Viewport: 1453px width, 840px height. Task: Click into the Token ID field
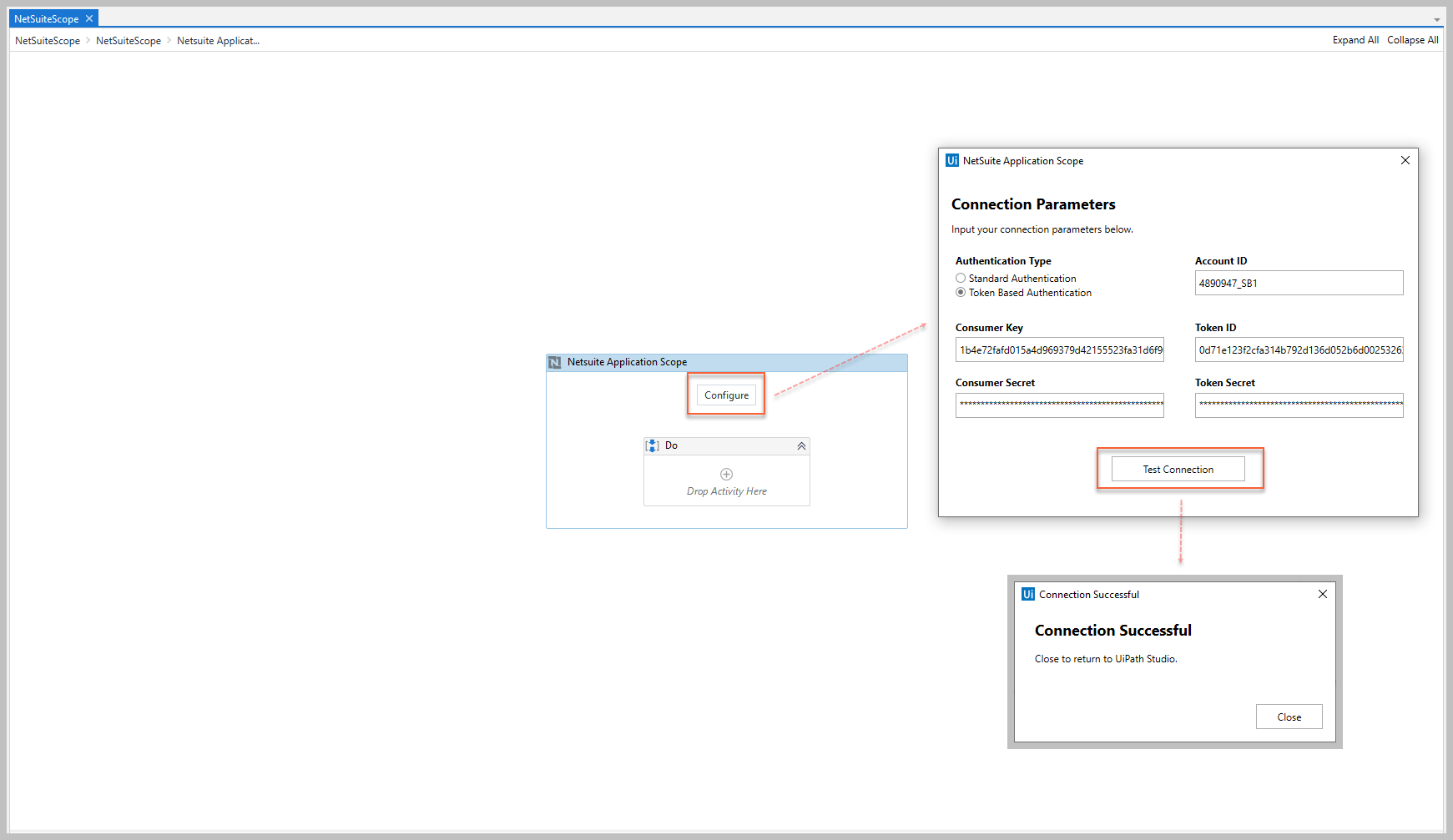click(x=1299, y=350)
